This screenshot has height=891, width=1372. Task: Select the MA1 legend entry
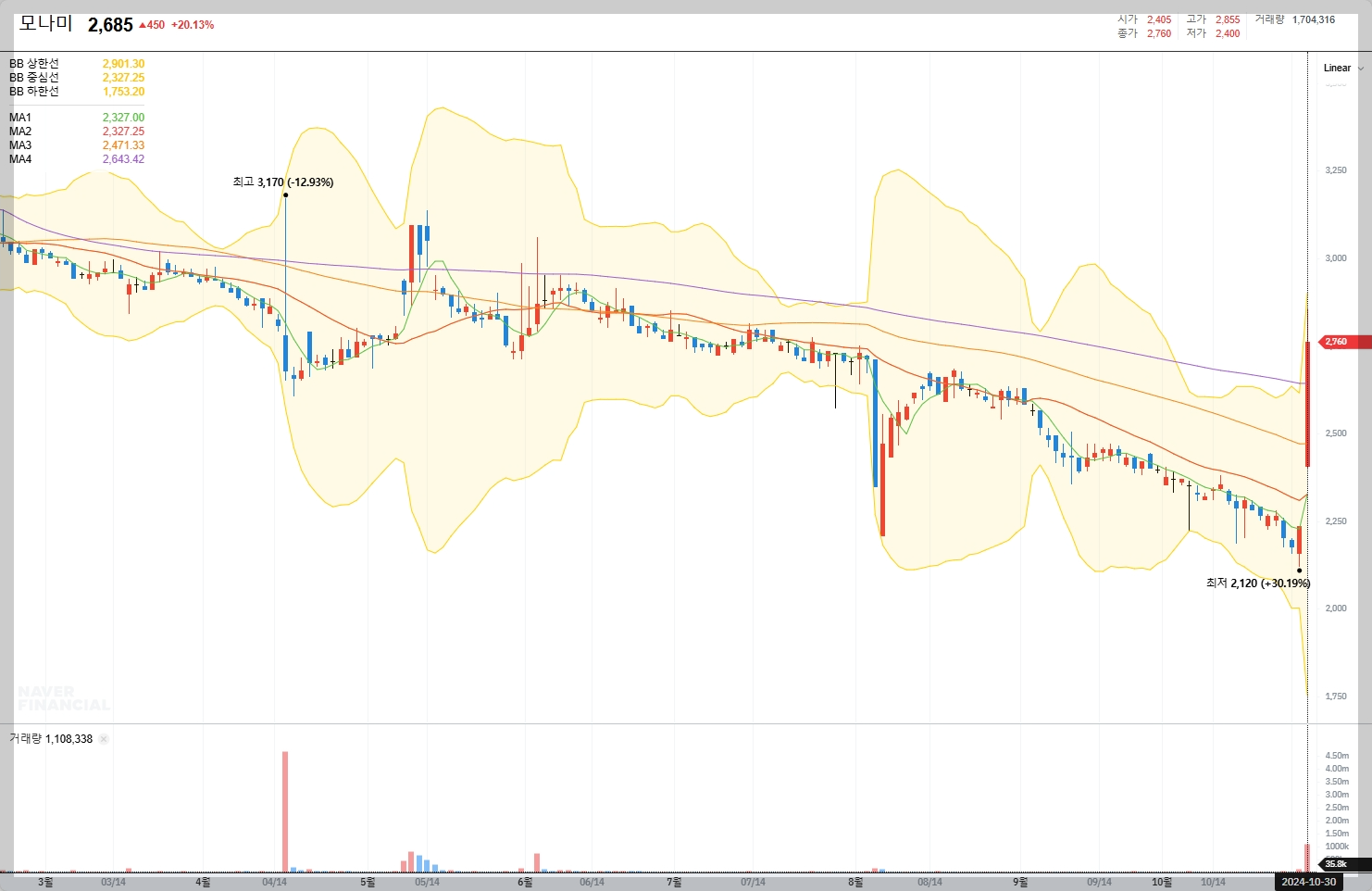20,118
